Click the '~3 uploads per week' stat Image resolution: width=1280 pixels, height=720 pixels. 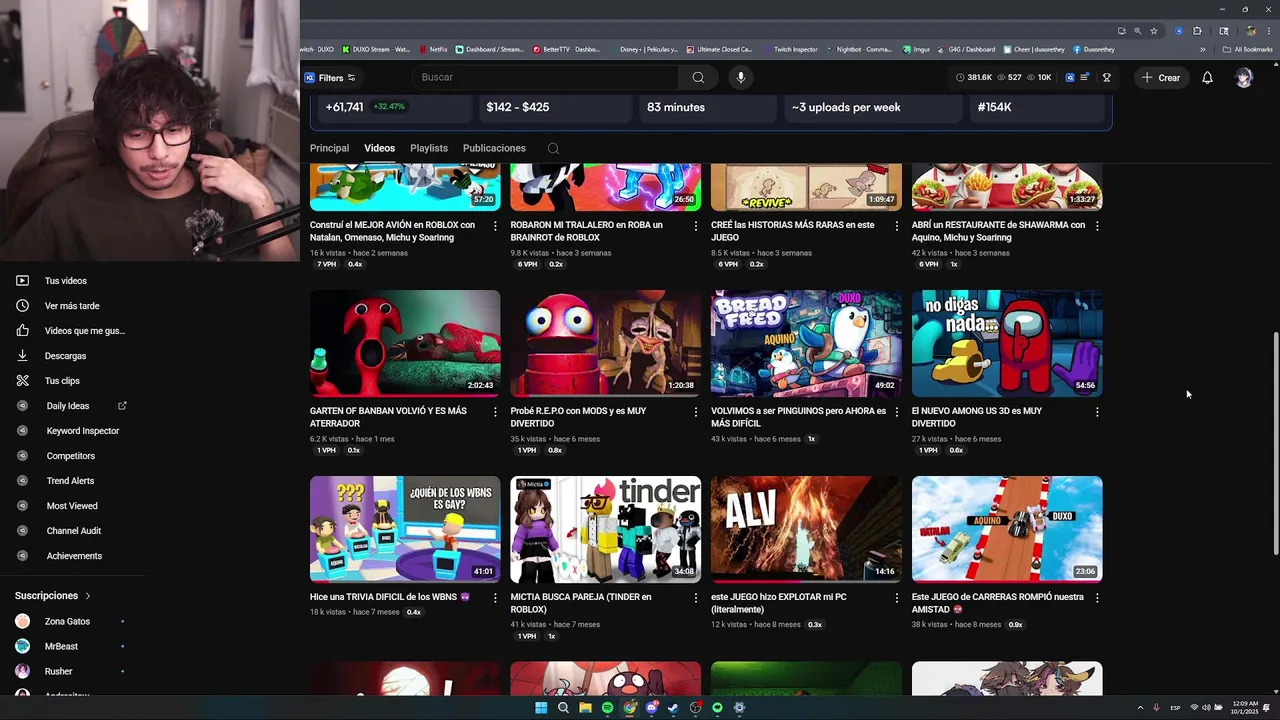[x=846, y=107]
